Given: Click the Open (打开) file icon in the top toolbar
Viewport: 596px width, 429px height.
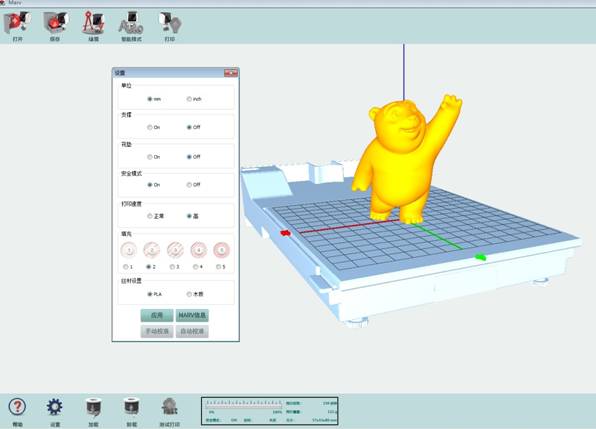Looking at the screenshot, I should [x=17, y=23].
